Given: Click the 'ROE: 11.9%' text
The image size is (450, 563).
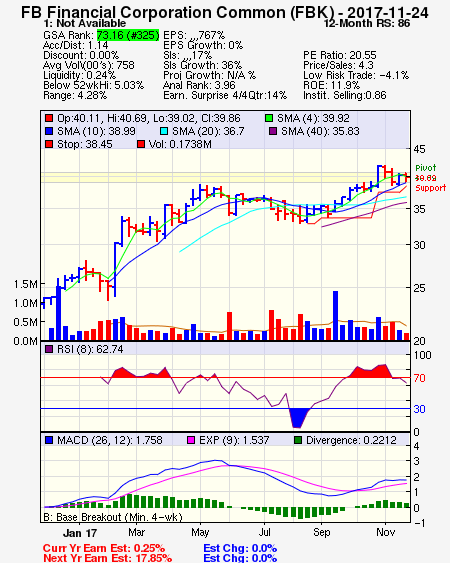Looking at the screenshot, I should point(331,85).
